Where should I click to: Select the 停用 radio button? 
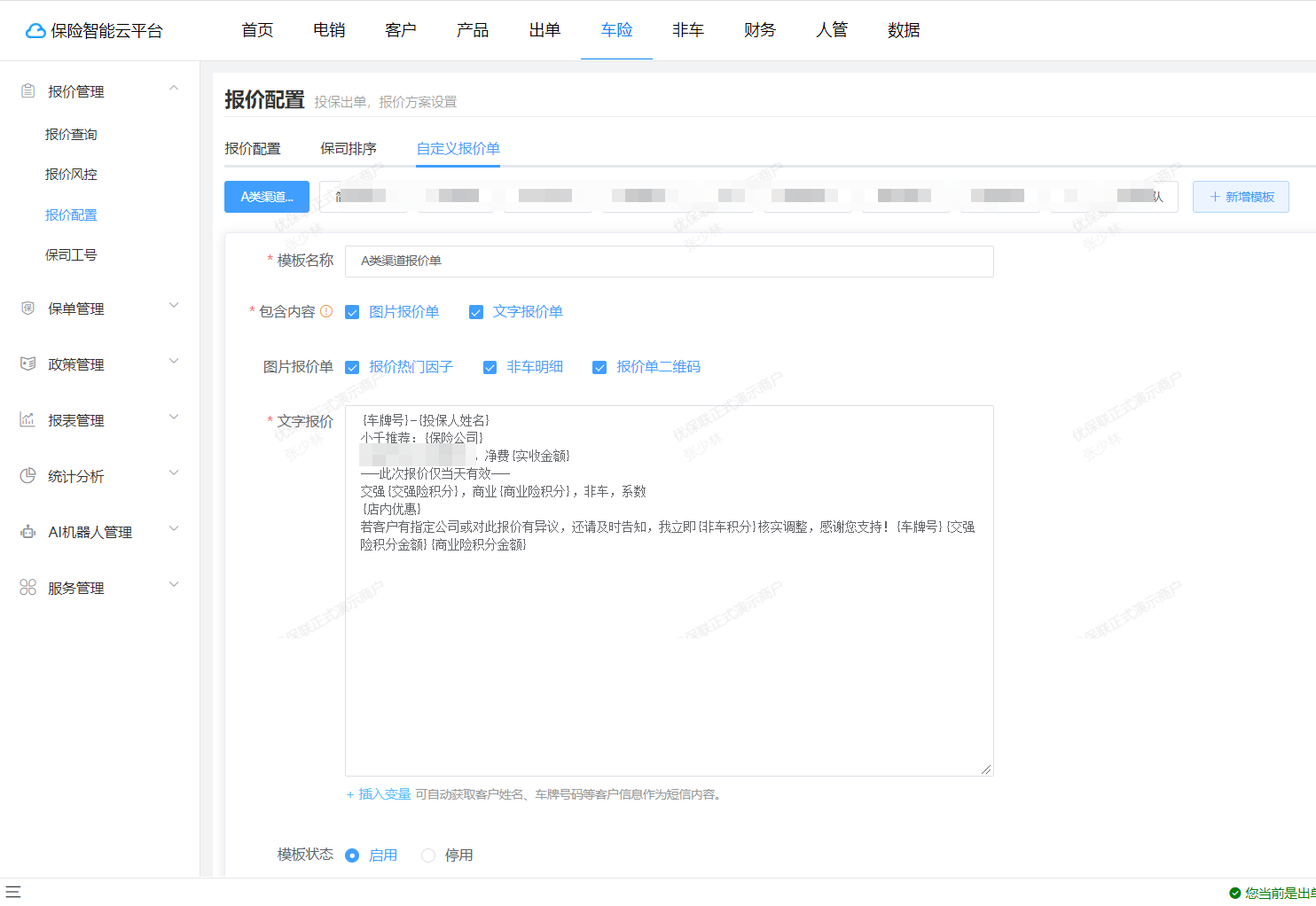coord(428,855)
